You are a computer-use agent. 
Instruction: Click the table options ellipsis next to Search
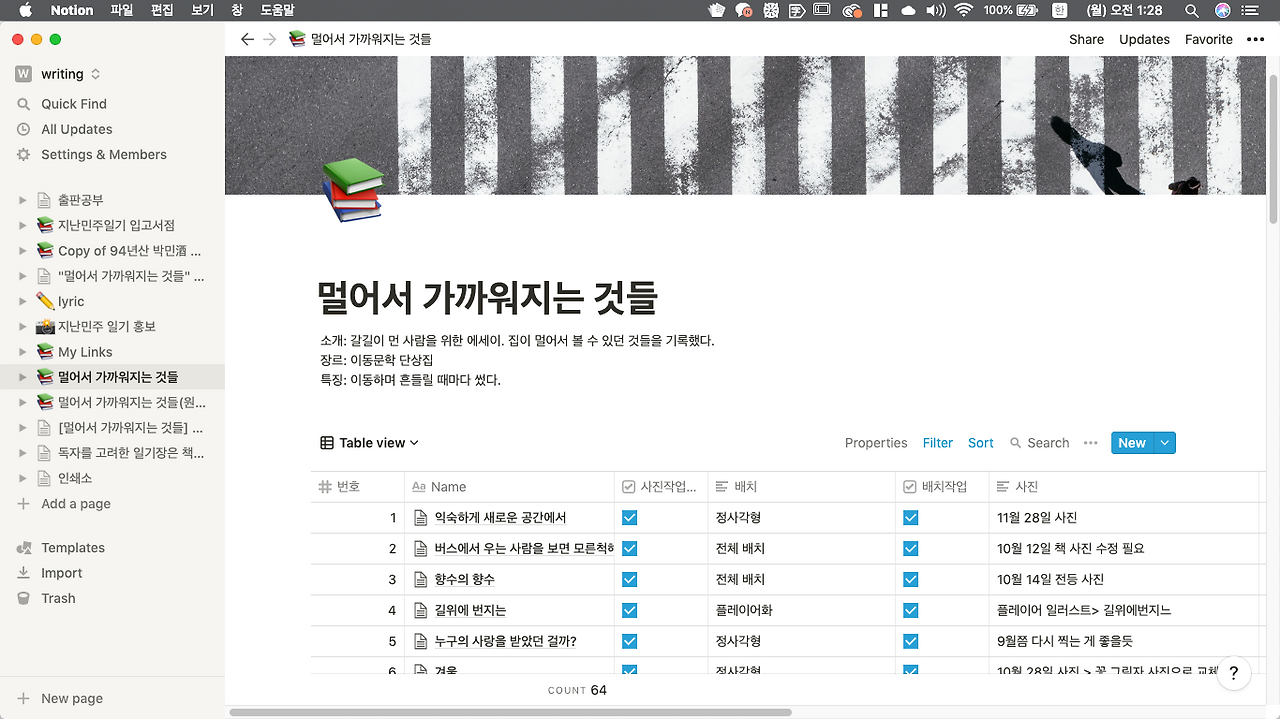(x=1090, y=443)
